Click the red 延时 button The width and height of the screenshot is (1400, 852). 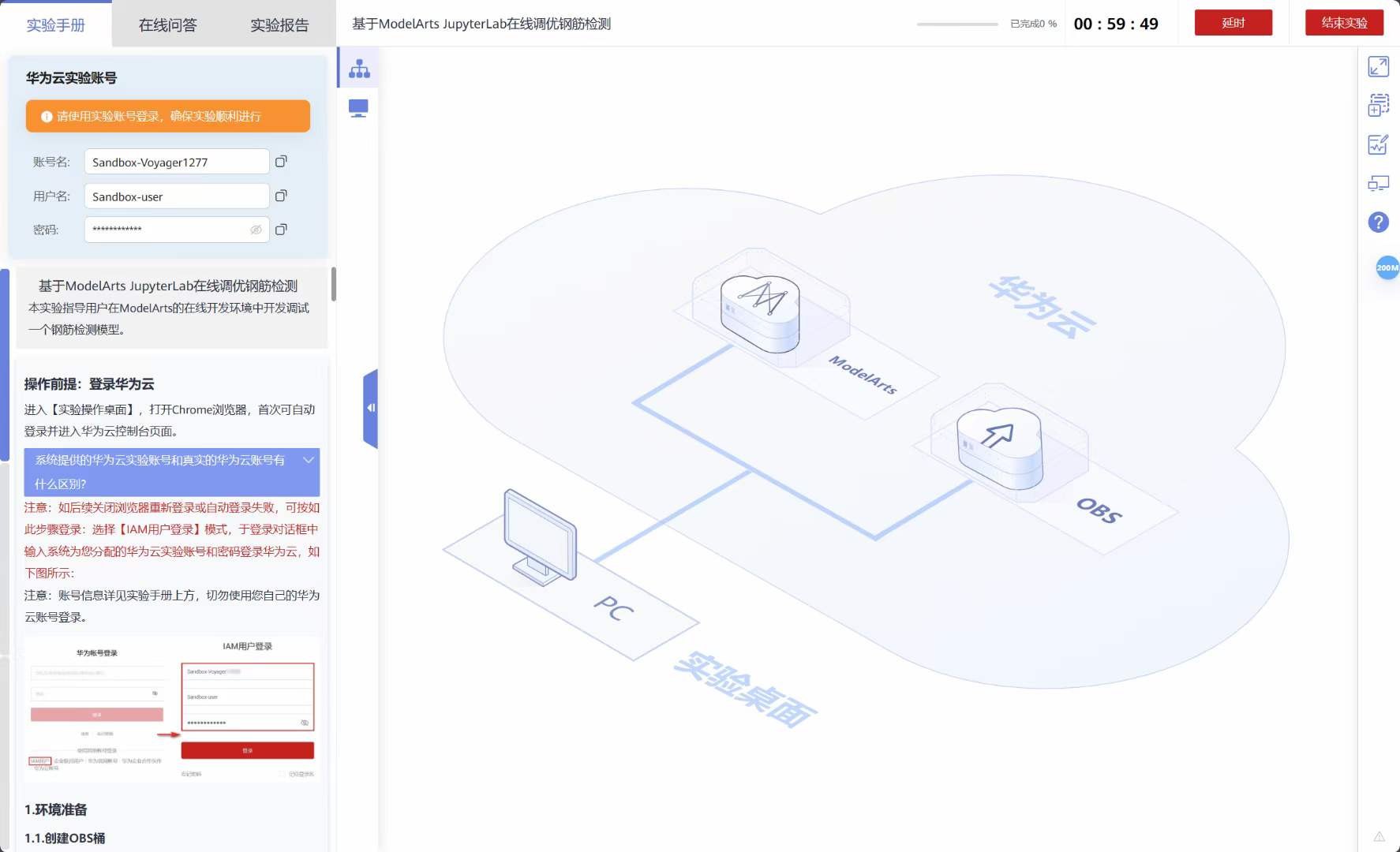(1233, 23)
